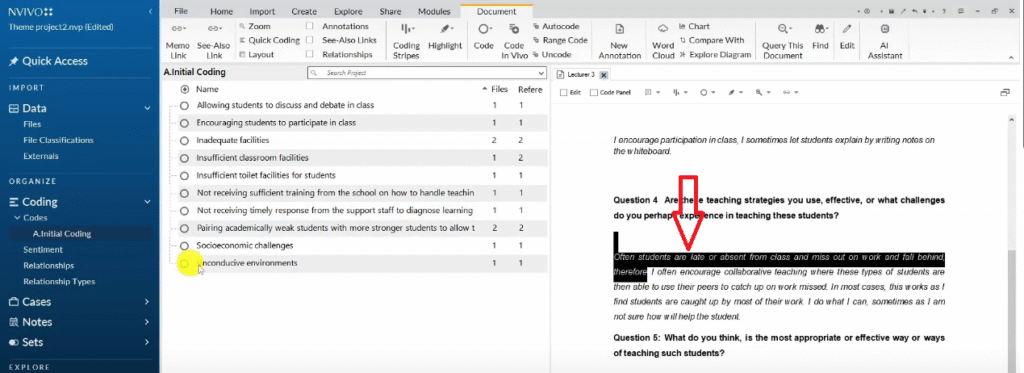
Task: Click the undo arrow in title bar
Action: point(916,11)
